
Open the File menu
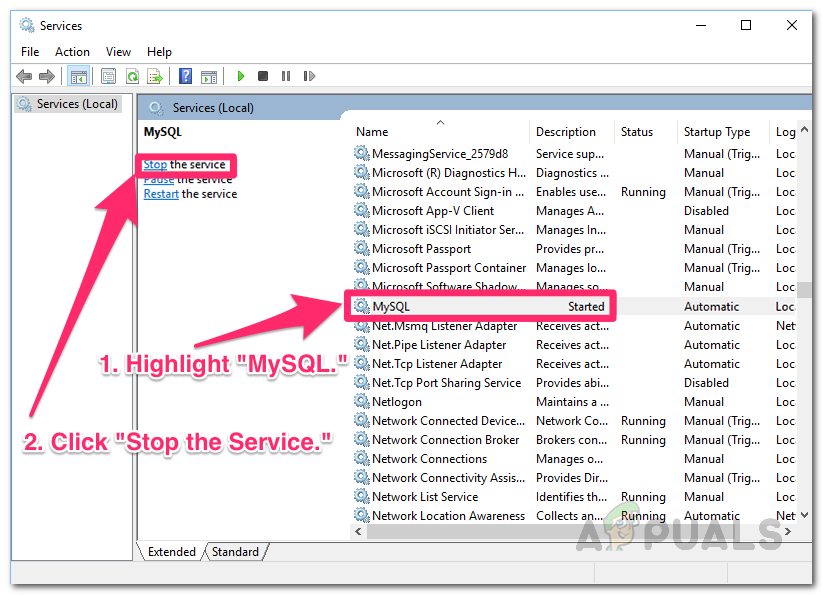30,52
